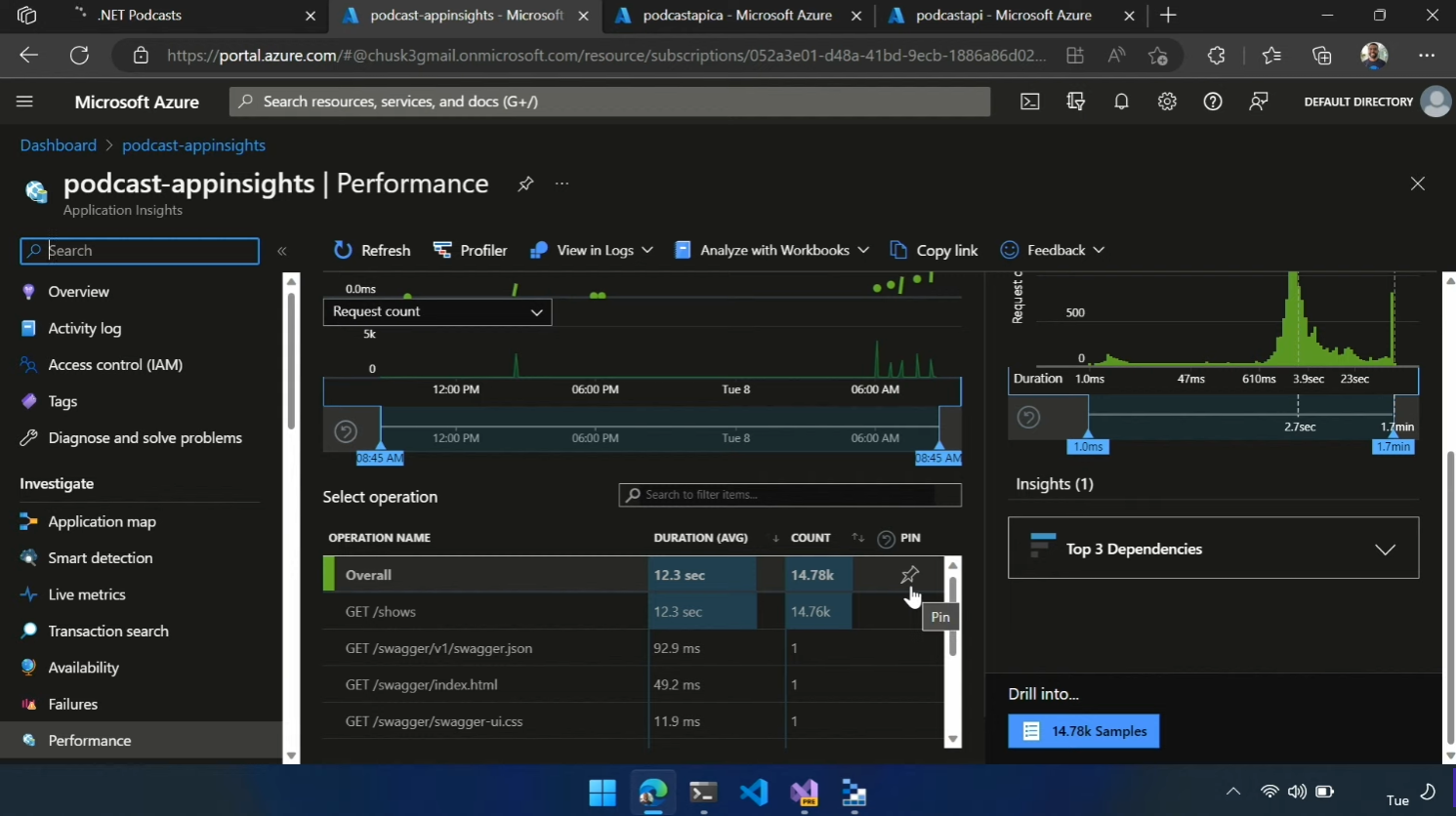Click the help question mark icon
The width and height of the screenshot is (1456, 816).
click(x=1213, y=102)
